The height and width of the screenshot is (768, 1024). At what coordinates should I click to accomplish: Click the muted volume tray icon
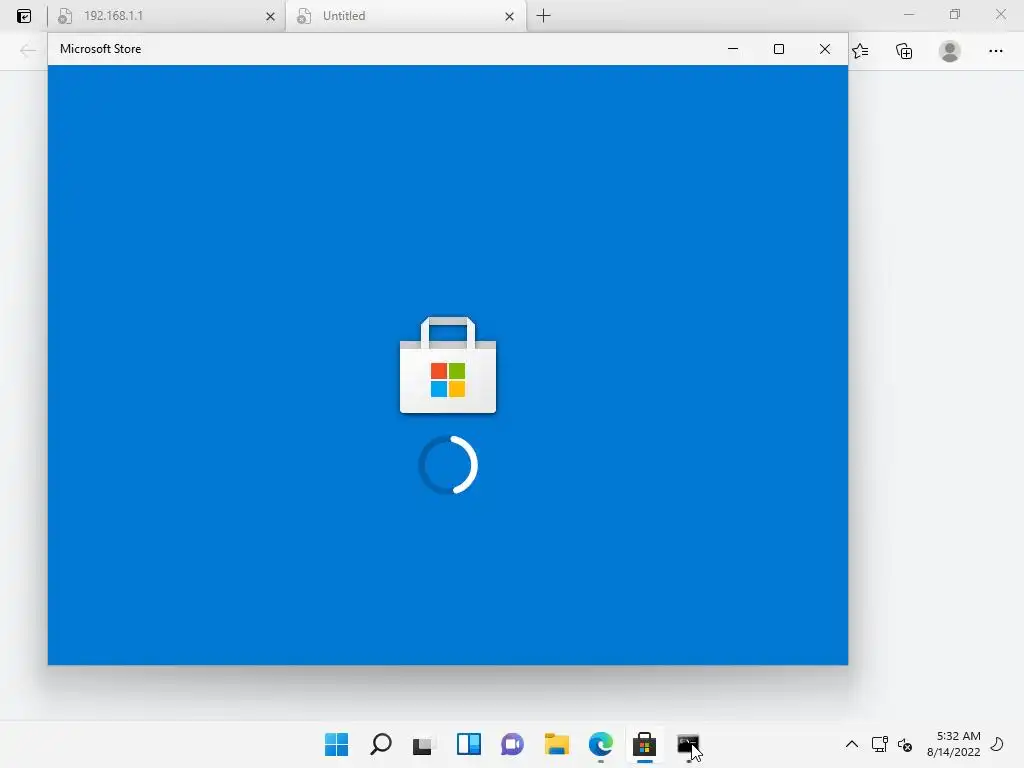905,744
